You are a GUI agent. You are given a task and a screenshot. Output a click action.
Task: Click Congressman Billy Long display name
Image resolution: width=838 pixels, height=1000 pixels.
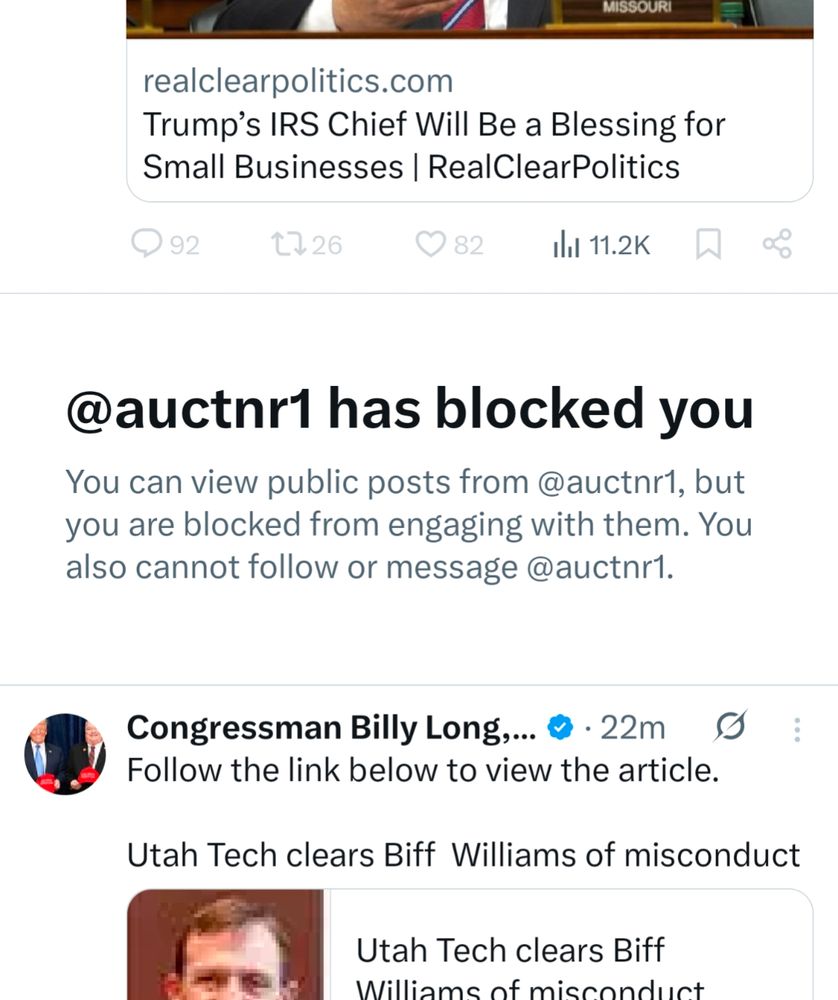coord(332,729)
